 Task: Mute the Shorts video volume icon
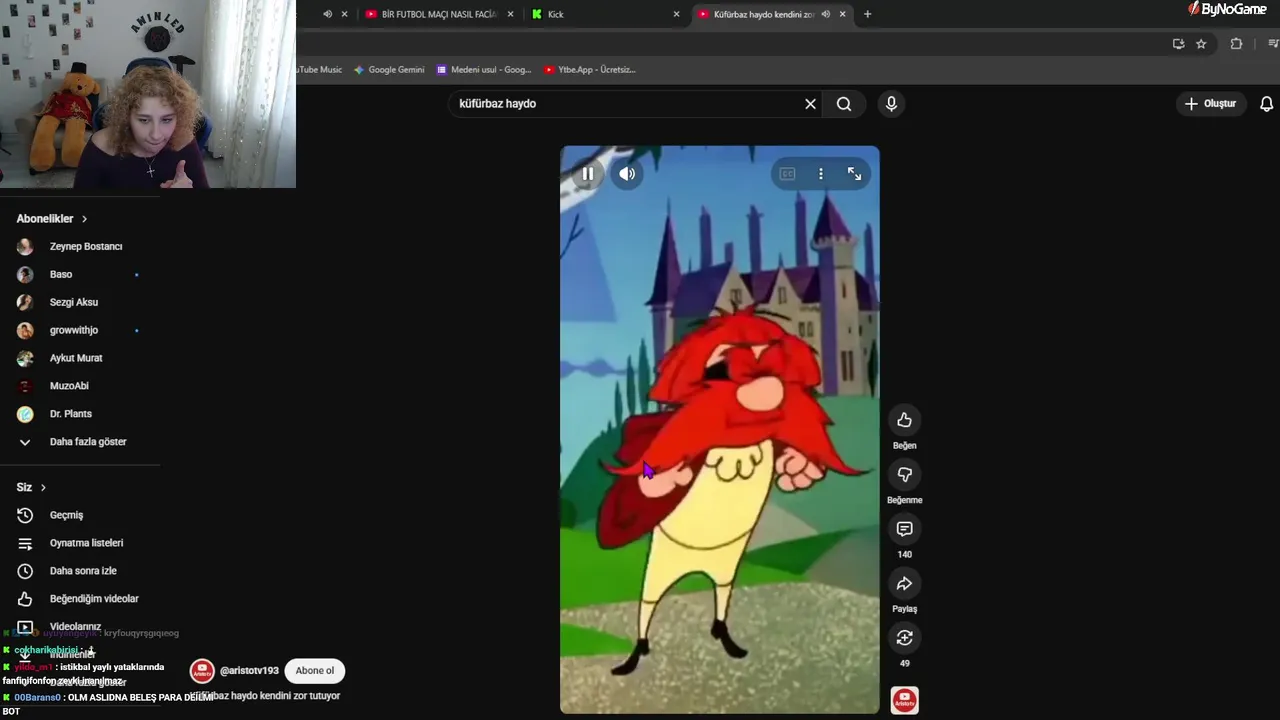627,174
